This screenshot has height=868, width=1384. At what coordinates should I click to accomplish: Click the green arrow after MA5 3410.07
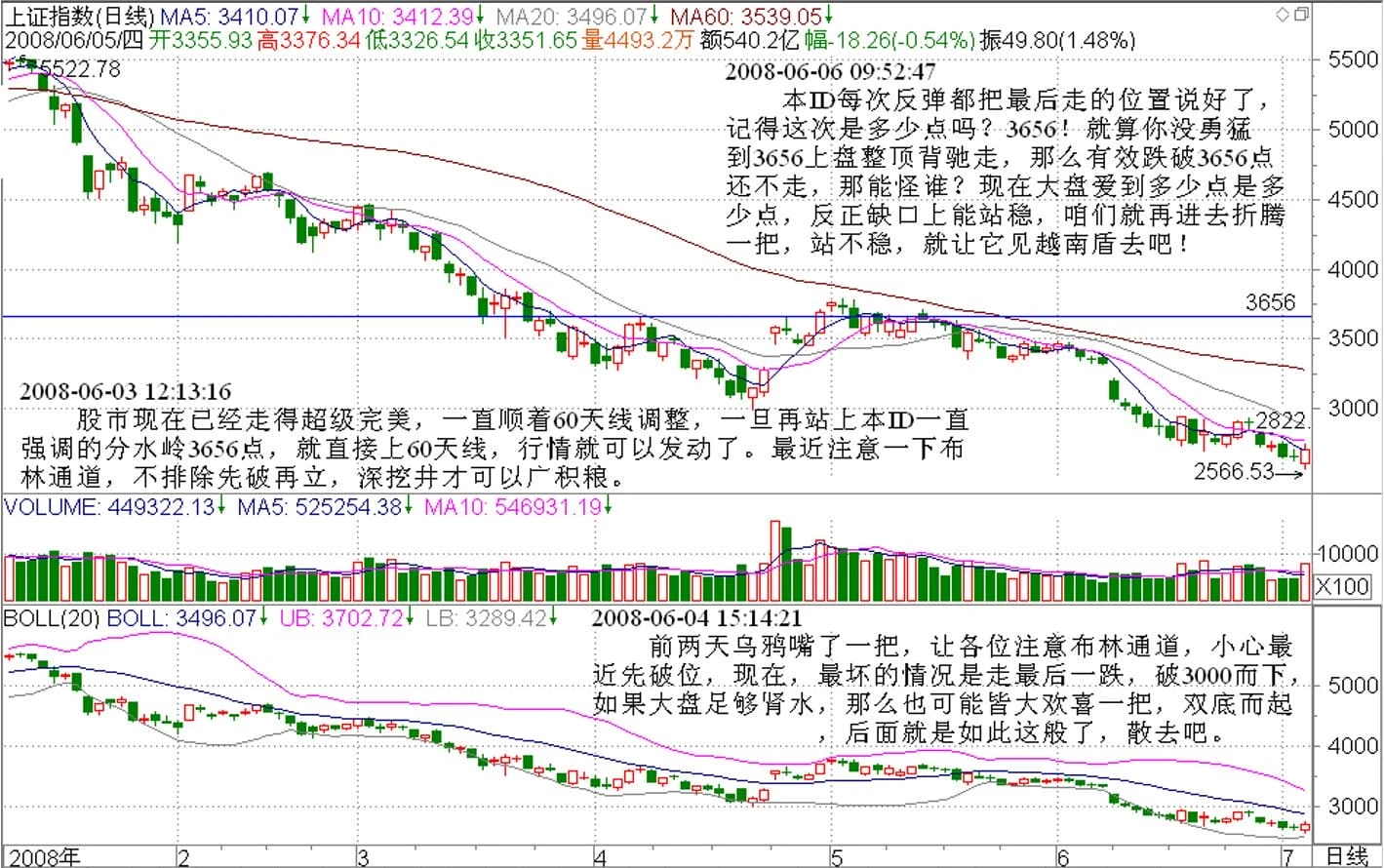tap(306, 16)
